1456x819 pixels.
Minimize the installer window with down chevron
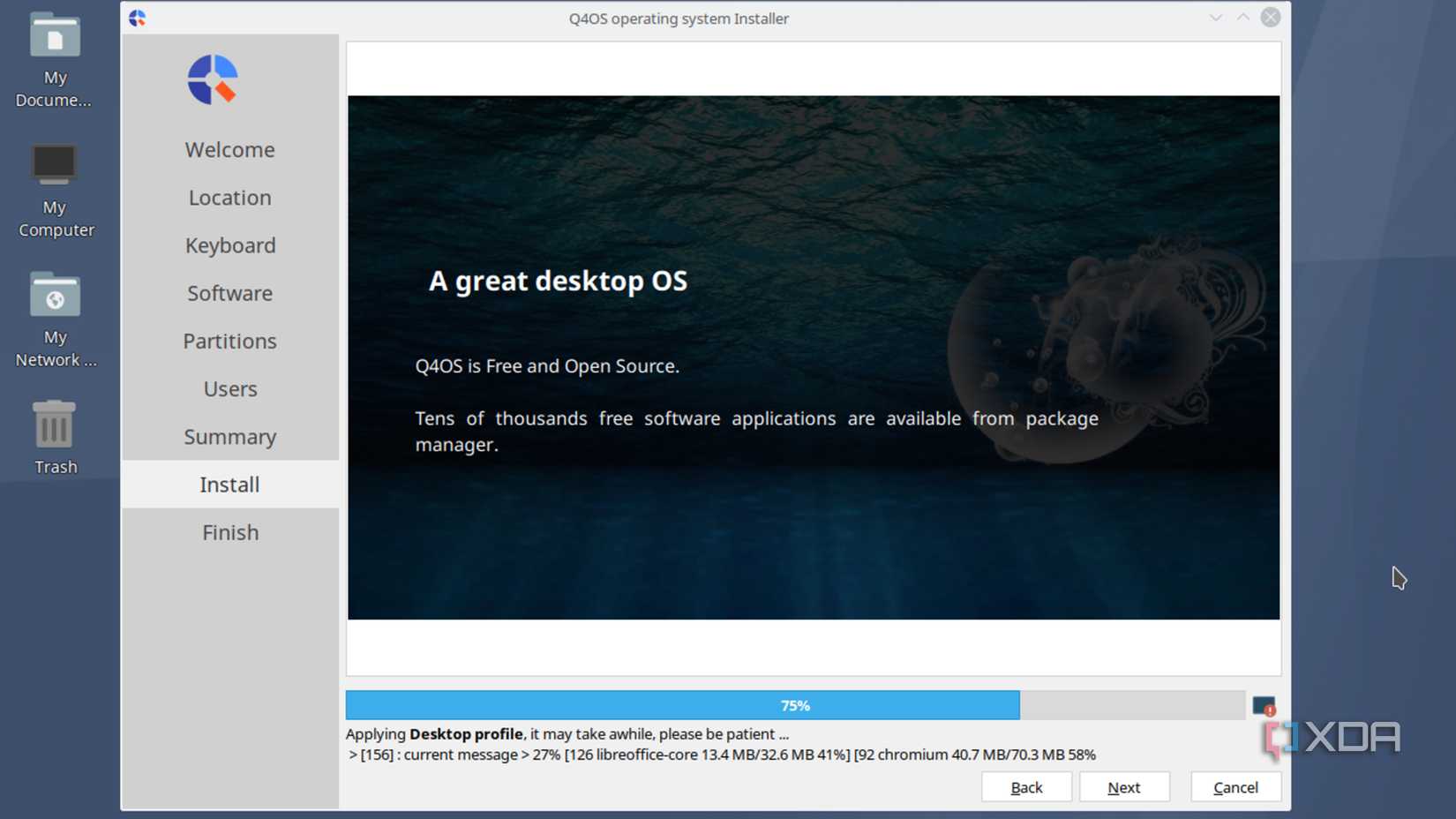(1216, 18)
